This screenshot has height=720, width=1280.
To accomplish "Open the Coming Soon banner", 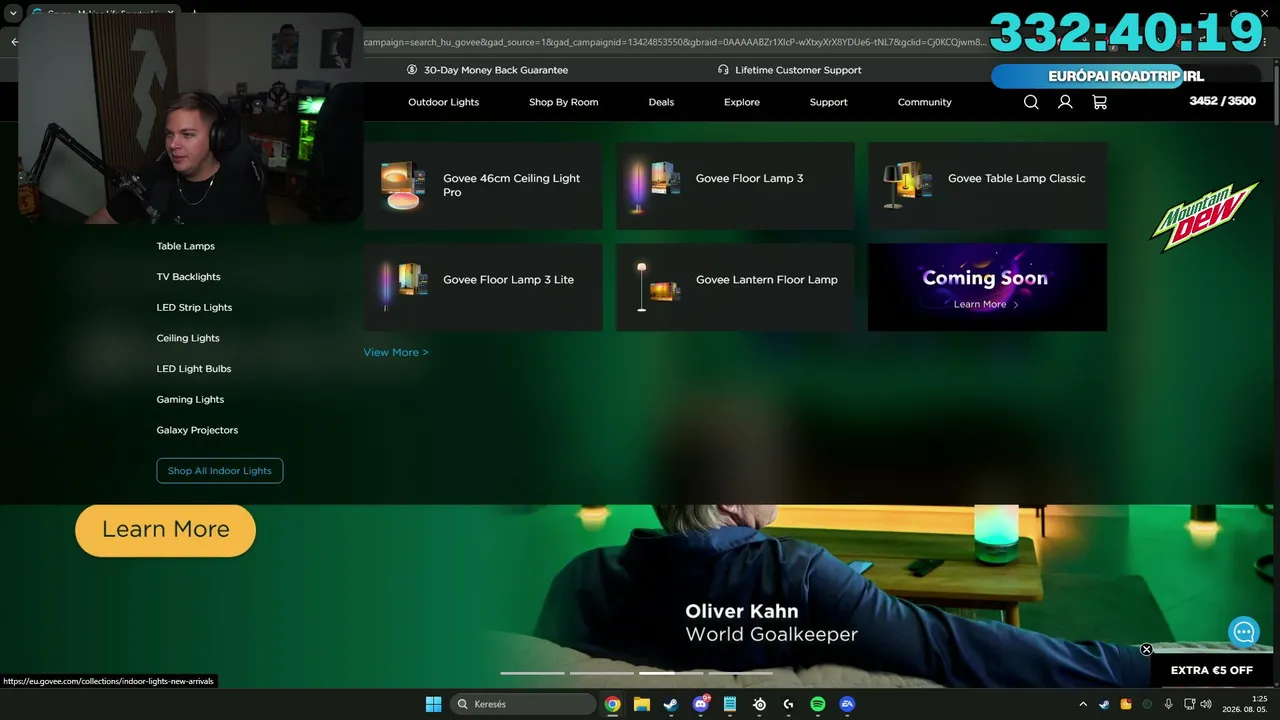I will point(987,287).
